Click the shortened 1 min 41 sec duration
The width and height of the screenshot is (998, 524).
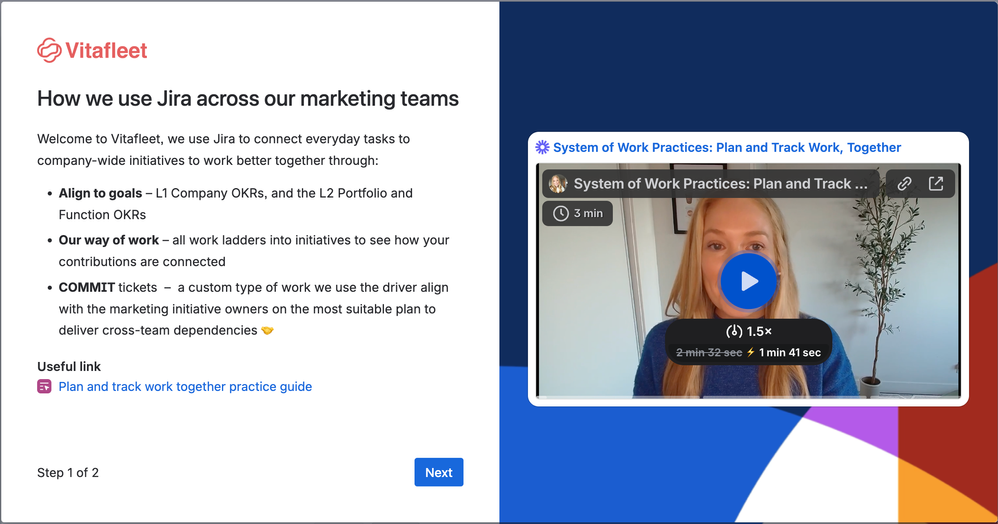789,352
